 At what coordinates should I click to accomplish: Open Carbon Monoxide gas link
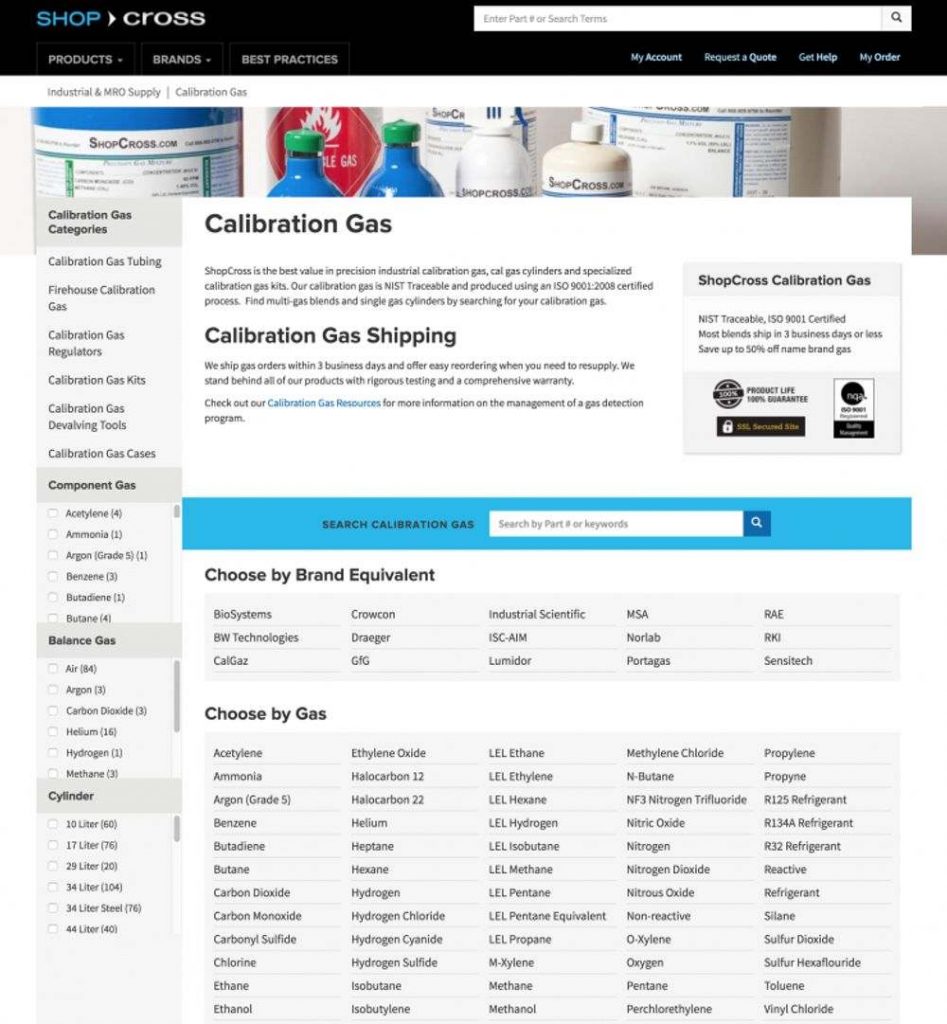[257, 916]
